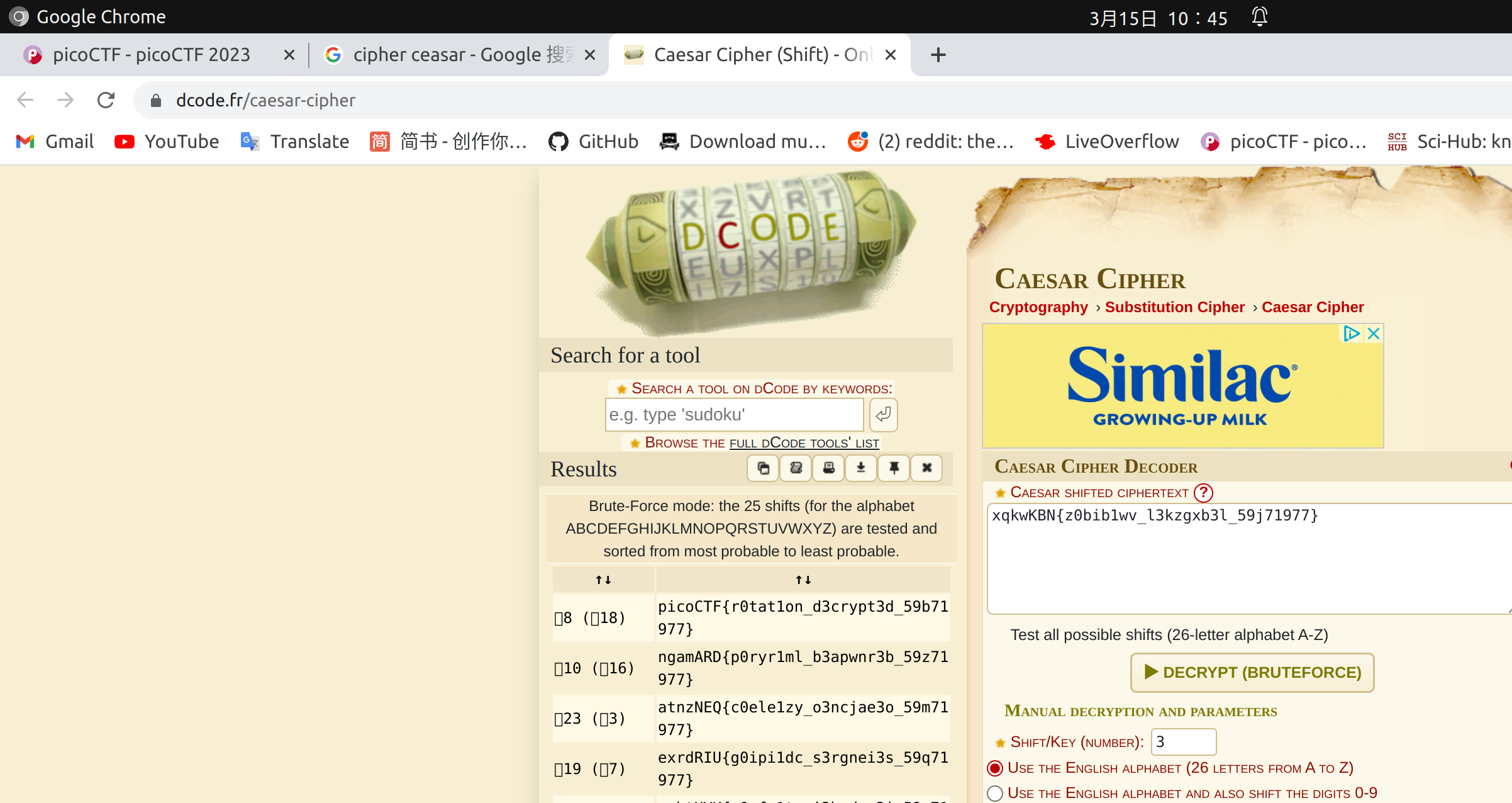Select alphabet with digits 0-9 option
Image resolution: width=1512 pixels, height=803 pixels.
(x=995, y=794)
